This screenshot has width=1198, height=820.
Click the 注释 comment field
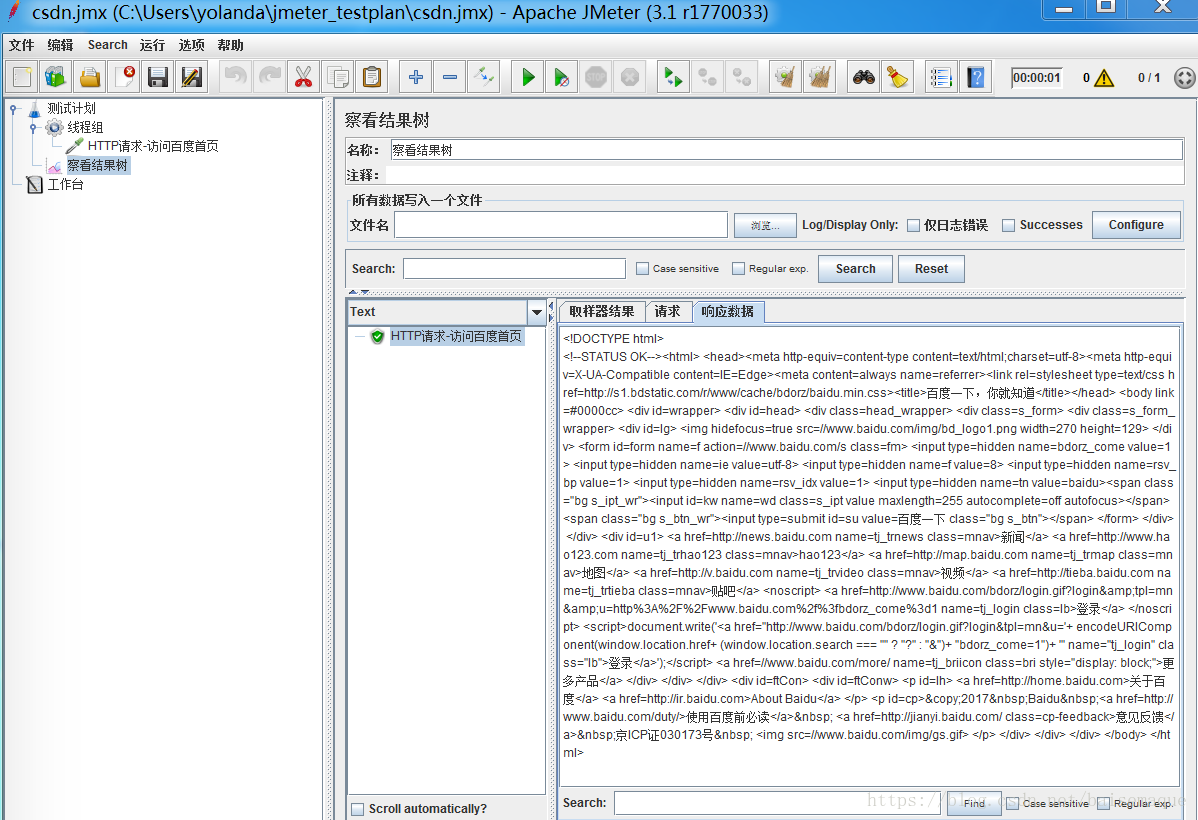click(x=787, y=175)
